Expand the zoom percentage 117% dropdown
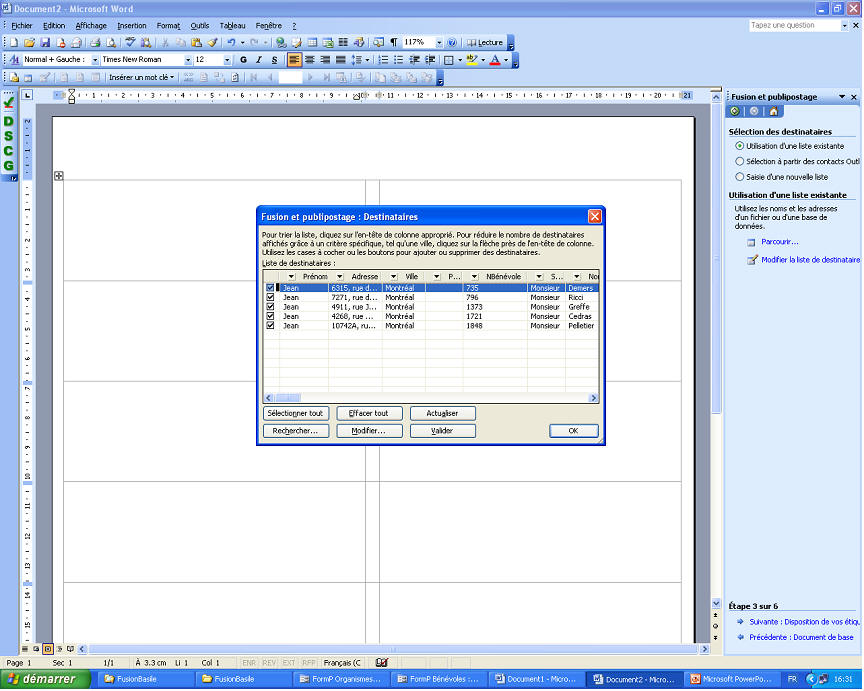 (439, 42)
